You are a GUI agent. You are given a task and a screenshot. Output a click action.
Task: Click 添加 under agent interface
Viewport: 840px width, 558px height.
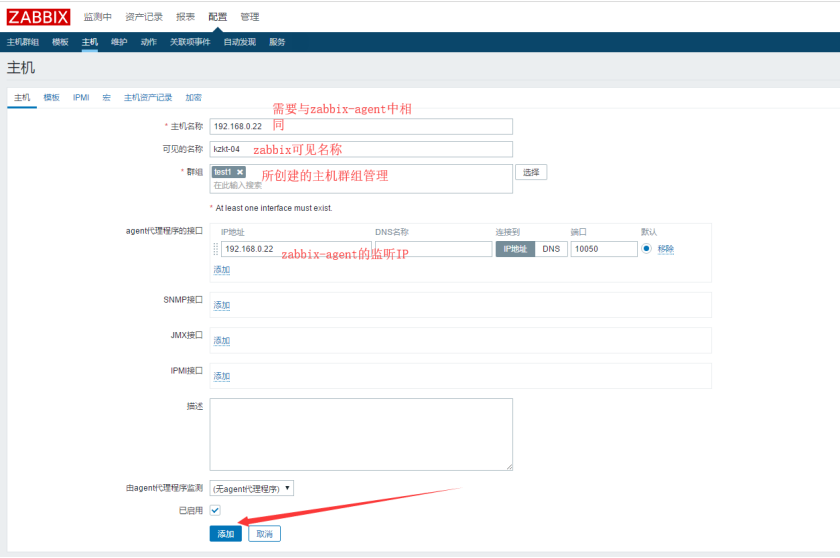(222, 269)
